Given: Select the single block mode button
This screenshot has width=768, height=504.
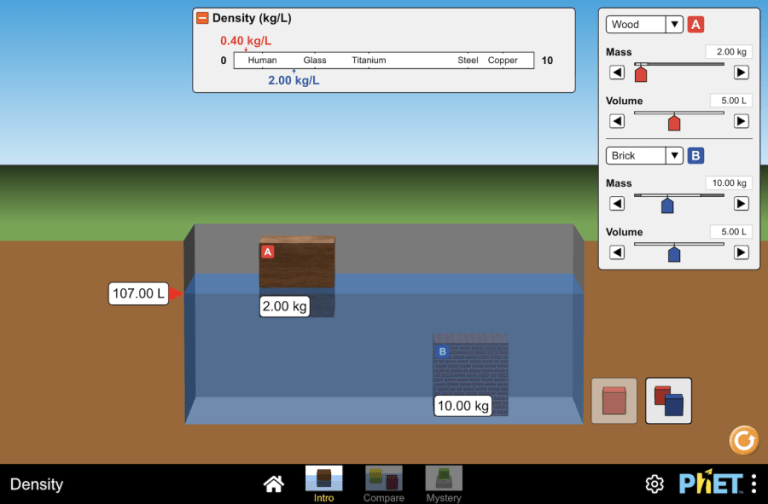Looking at the screenshot, I should (x=614, y=401).
